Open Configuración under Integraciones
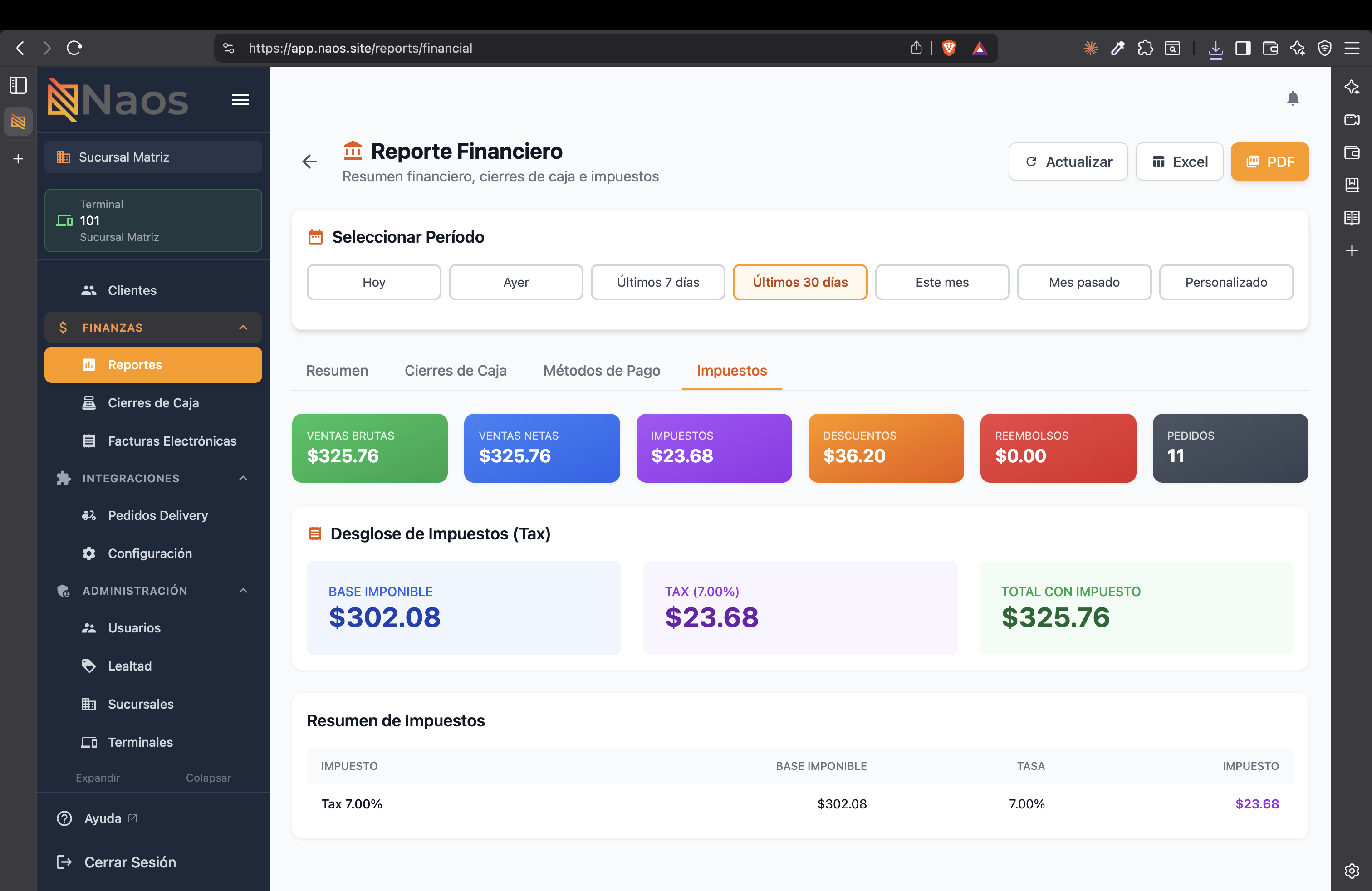Viewport: 1372px width, 891px height. point(153,553)
